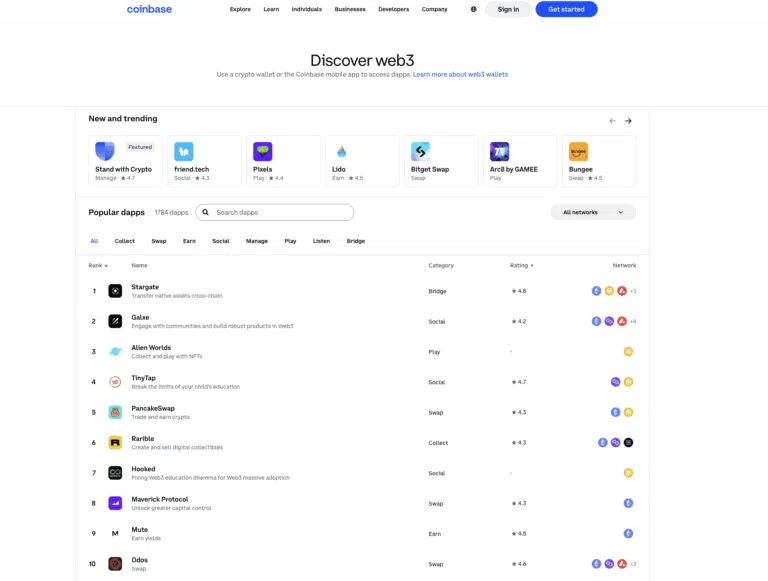Expand the All networks dropdown

tap(593, 212)
